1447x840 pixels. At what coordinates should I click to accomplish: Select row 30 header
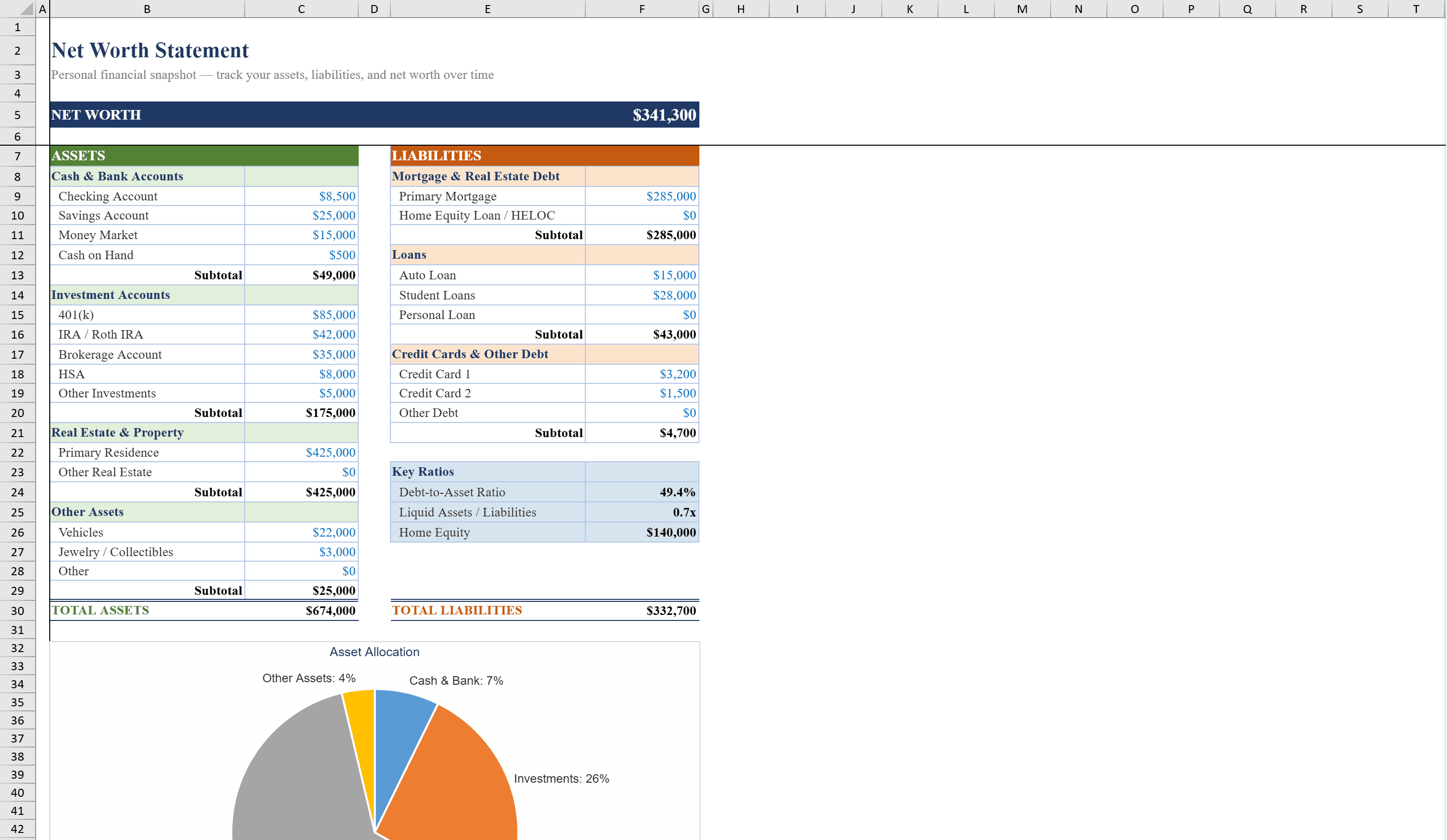(x=18, y=610)
